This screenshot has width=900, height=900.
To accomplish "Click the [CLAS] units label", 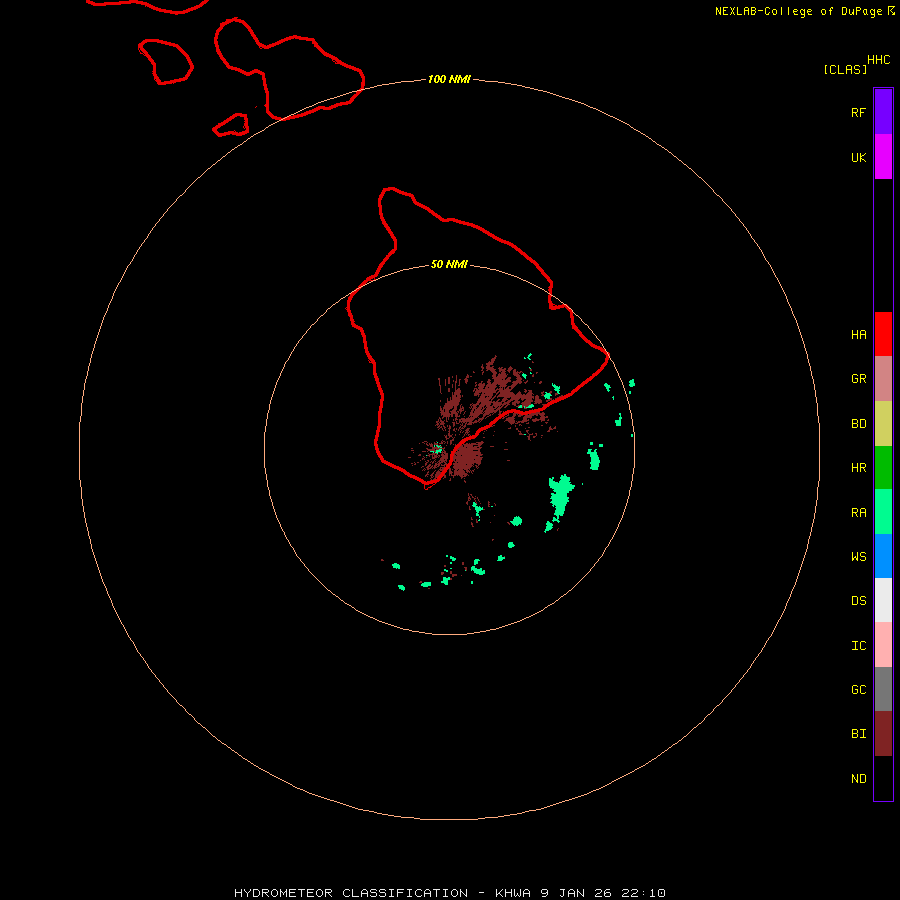I will (x=845, y=69).
